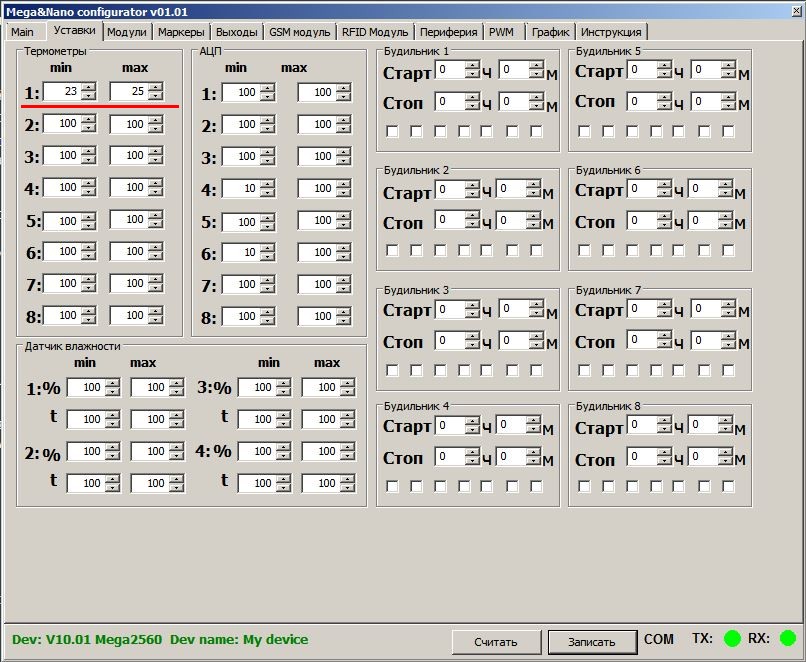Enable the last checkbox in Будильник 6
806x662 pixels.
tap(728, 251)
